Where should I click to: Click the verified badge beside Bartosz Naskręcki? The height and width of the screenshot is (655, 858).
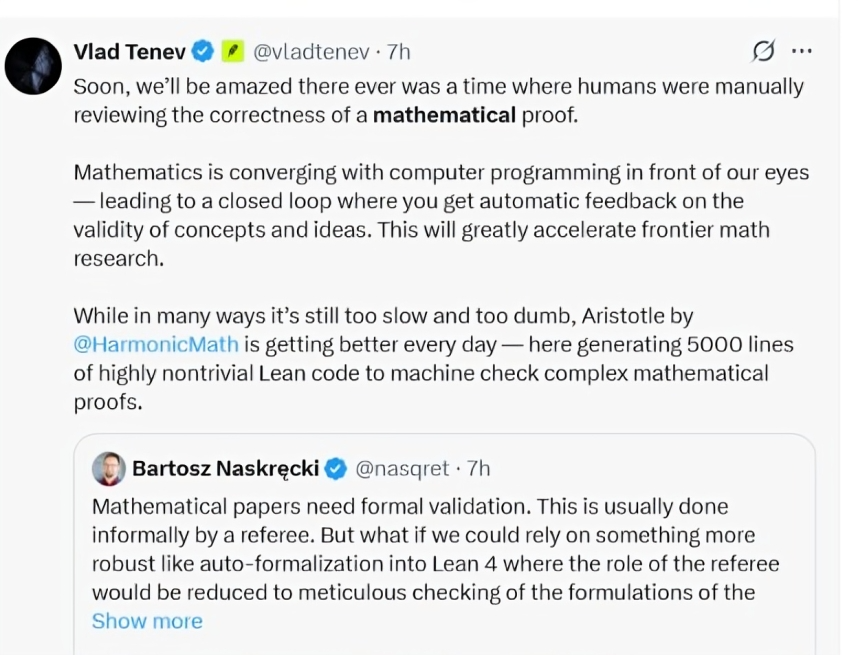[337, 468]
